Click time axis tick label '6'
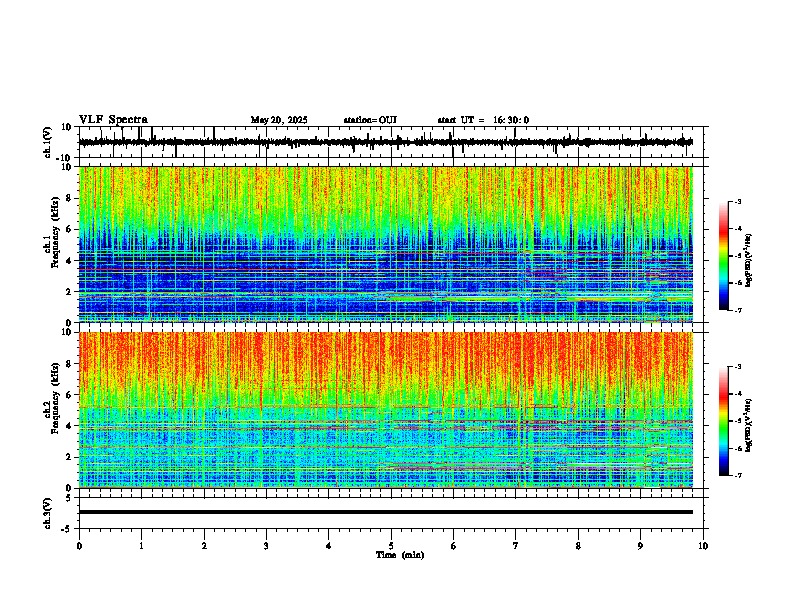Screen dimensions: 792x612 point(454,546)
